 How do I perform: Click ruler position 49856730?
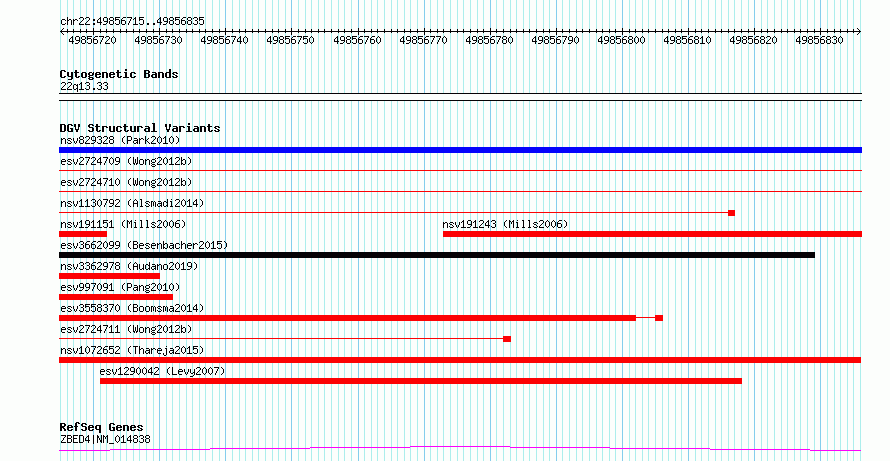click(x=158, y=40)
